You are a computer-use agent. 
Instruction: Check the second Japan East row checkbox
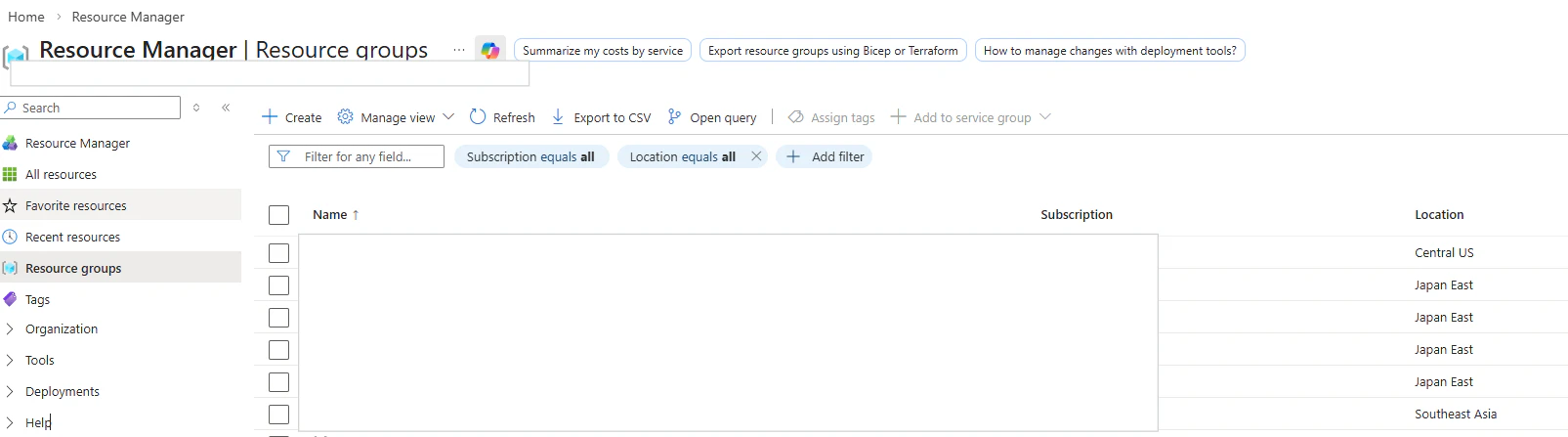(x=278, y=318)
